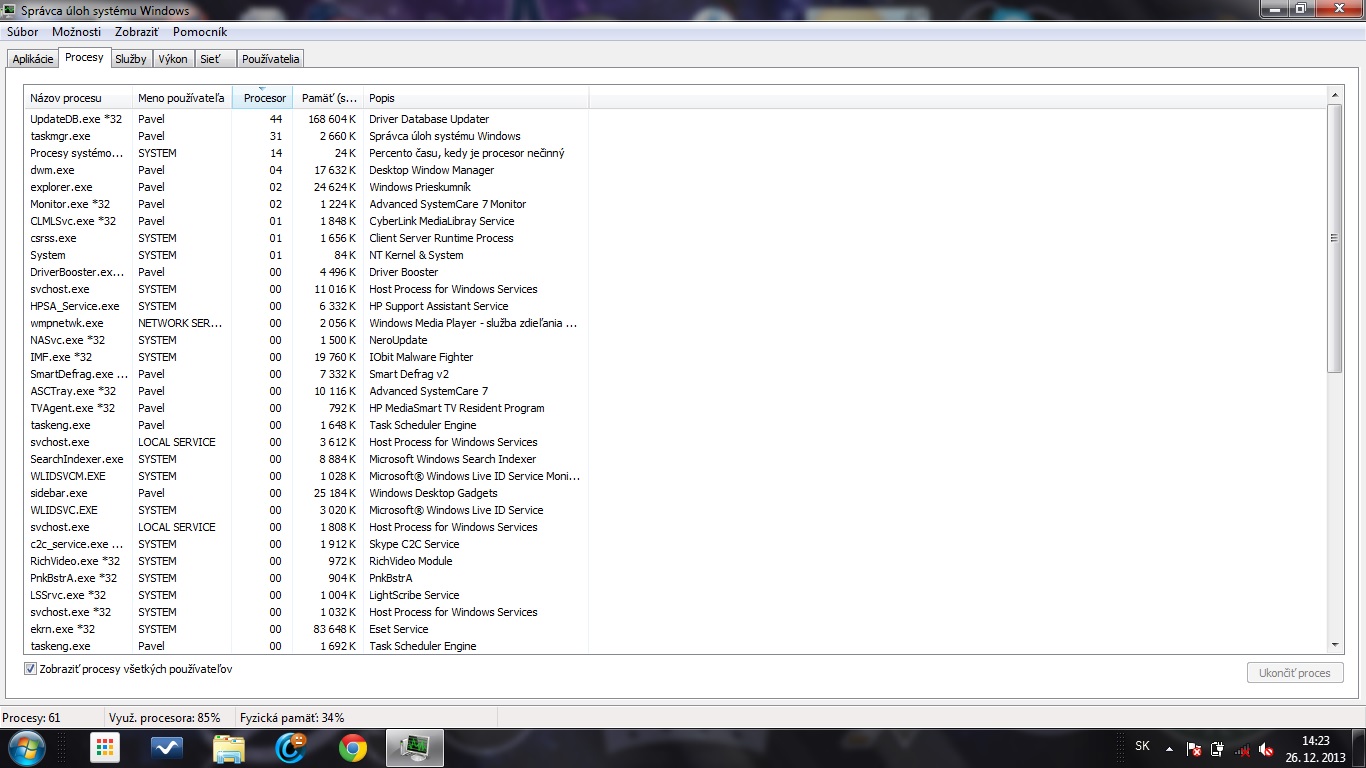Image resolution: width=1366 pixels, height=768 pixels.
Task: Select the CLMLSvc.exe *32 process
Action: pos(307,221)
